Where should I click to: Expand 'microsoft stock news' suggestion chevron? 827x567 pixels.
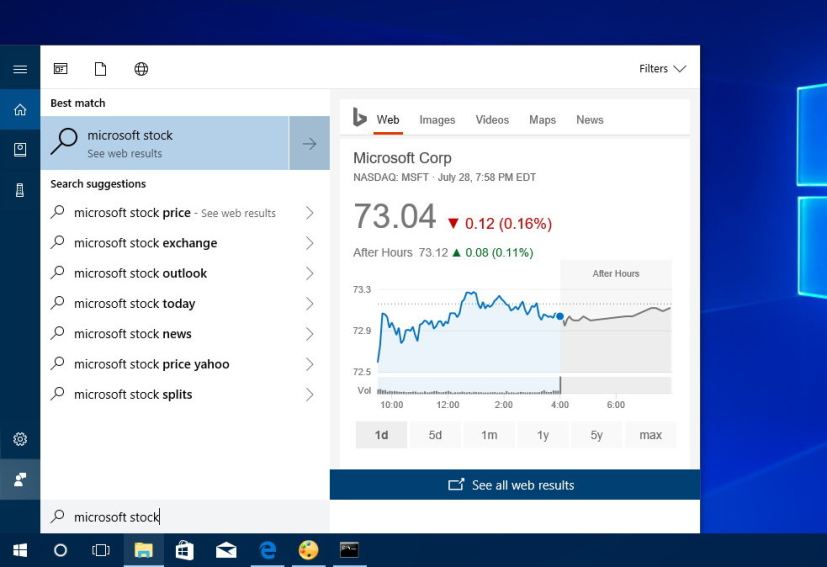pyautogui.click(x=310, y=334)
